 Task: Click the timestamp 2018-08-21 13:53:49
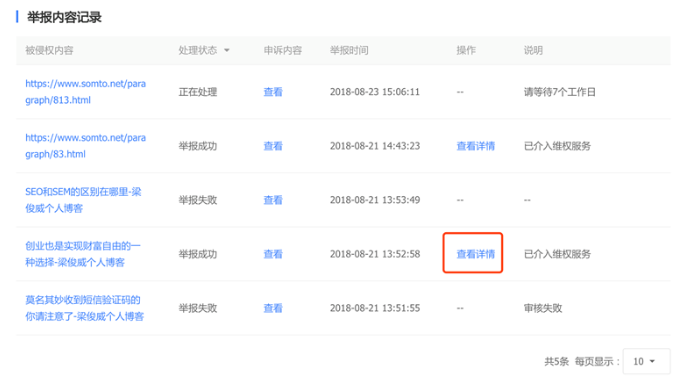(x=375, y=200)
